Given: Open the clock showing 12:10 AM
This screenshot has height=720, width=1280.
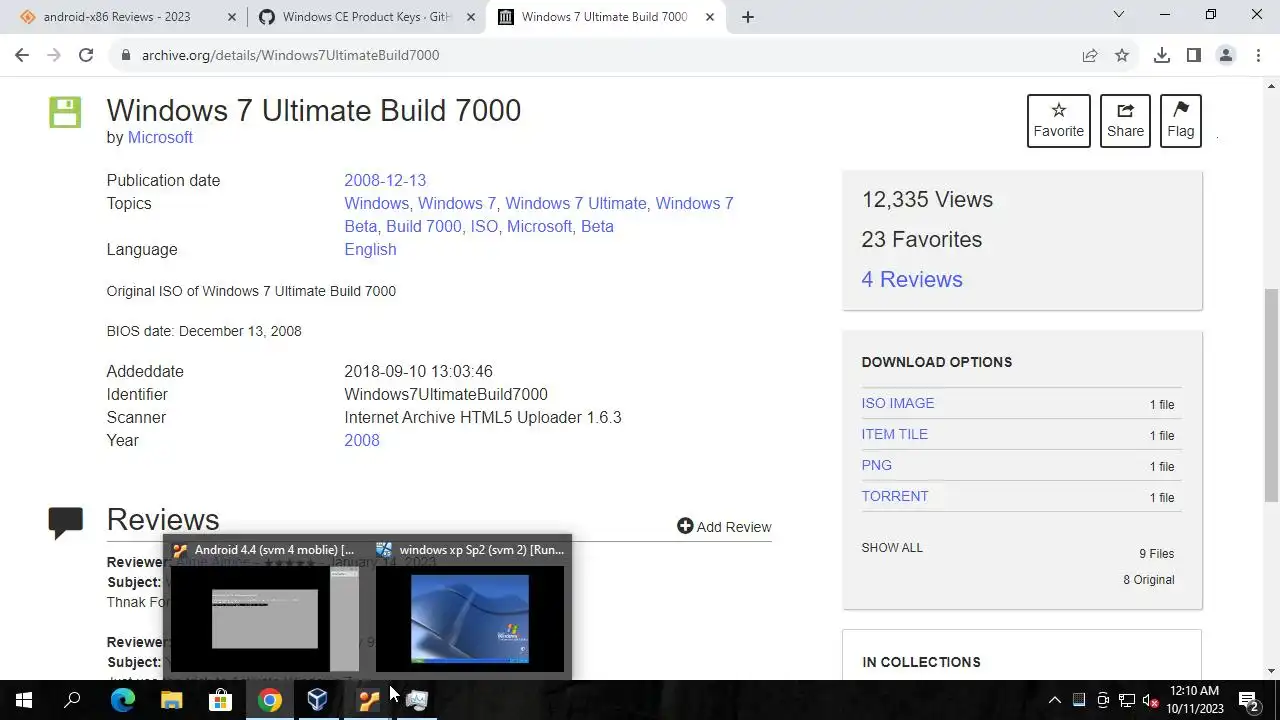Looking at the screenshot, I should click(1194, 700).
